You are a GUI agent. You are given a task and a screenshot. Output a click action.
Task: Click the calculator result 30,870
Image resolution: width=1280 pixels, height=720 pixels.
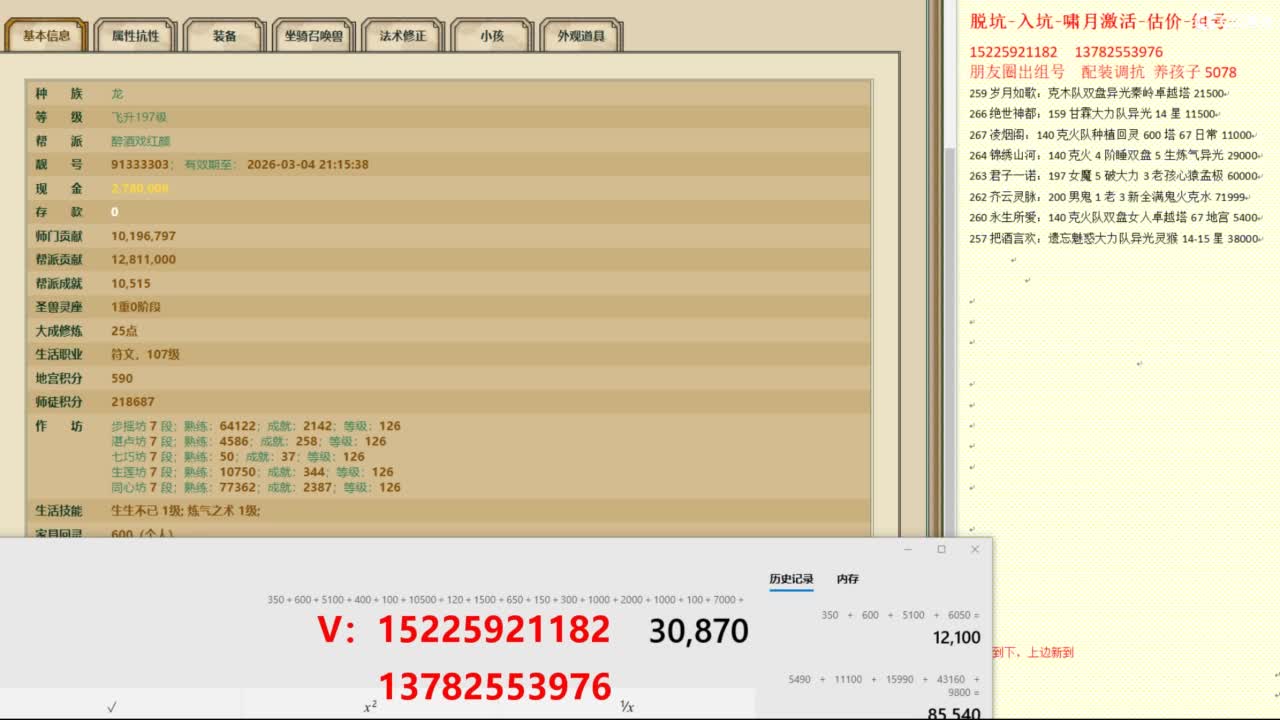pyautogui.click(x=698, y=631)
